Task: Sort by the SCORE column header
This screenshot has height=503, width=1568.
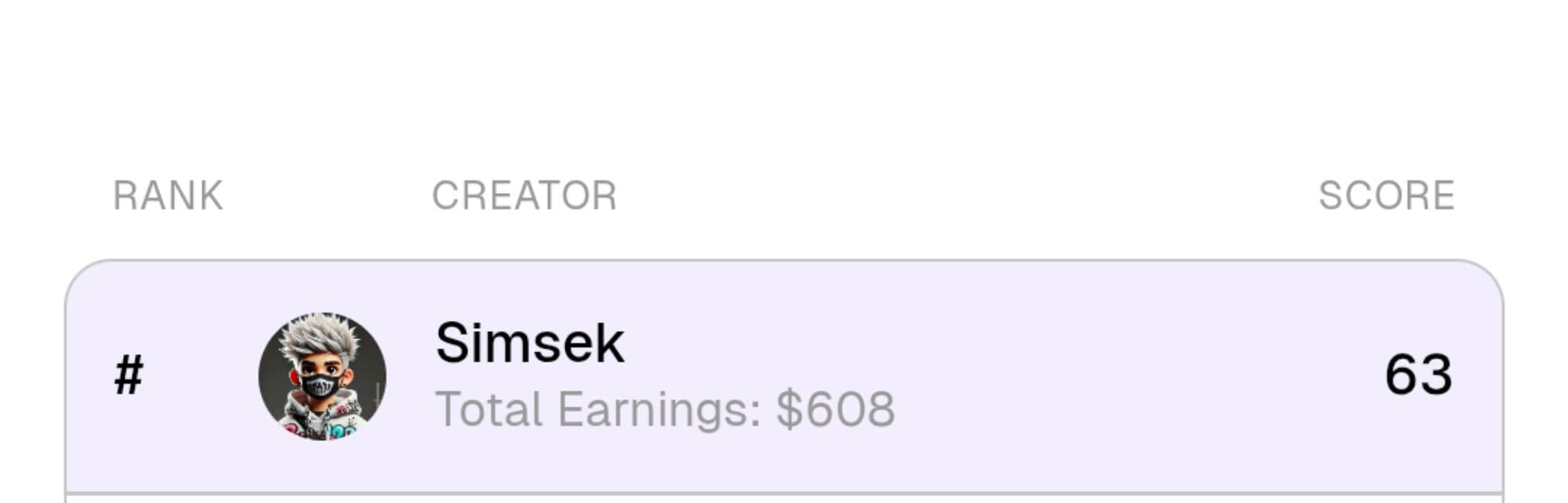Action: 1385,195
